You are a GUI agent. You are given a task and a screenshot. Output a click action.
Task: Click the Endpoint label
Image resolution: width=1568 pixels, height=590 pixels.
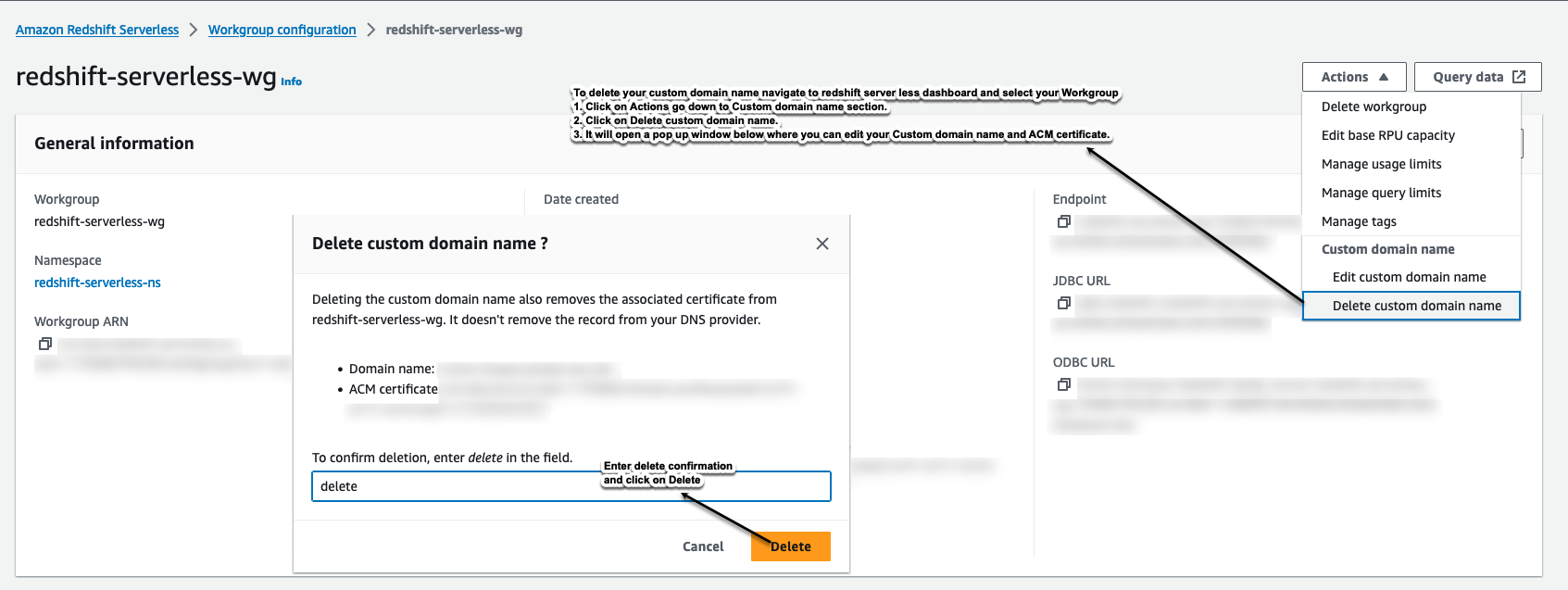coord(1079,199)
